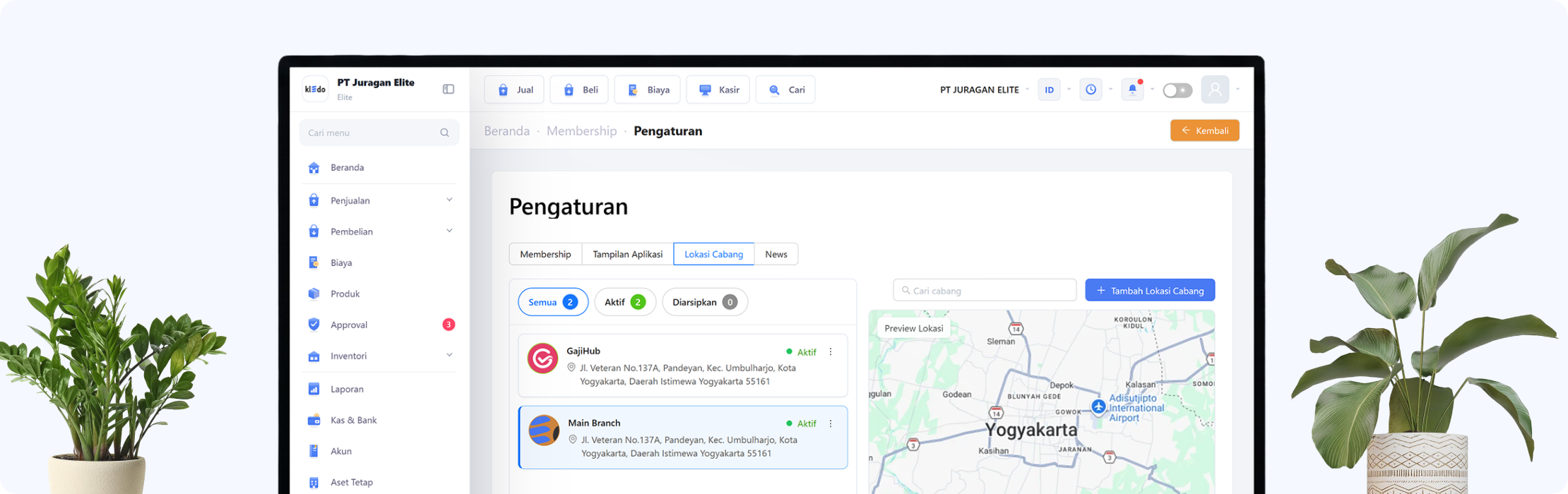1568x494 pixels.
Task: Click the Cari toolbar button
Action: pyautogui.click(x=785, y=90)
